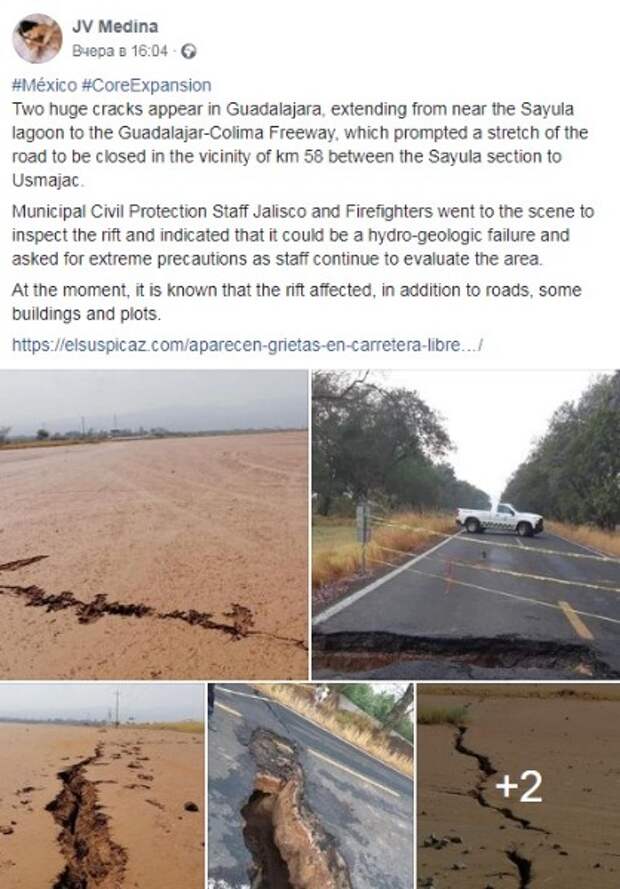Open the broken asphalt hole photo

pyautogui.click(x=311, y=786)
